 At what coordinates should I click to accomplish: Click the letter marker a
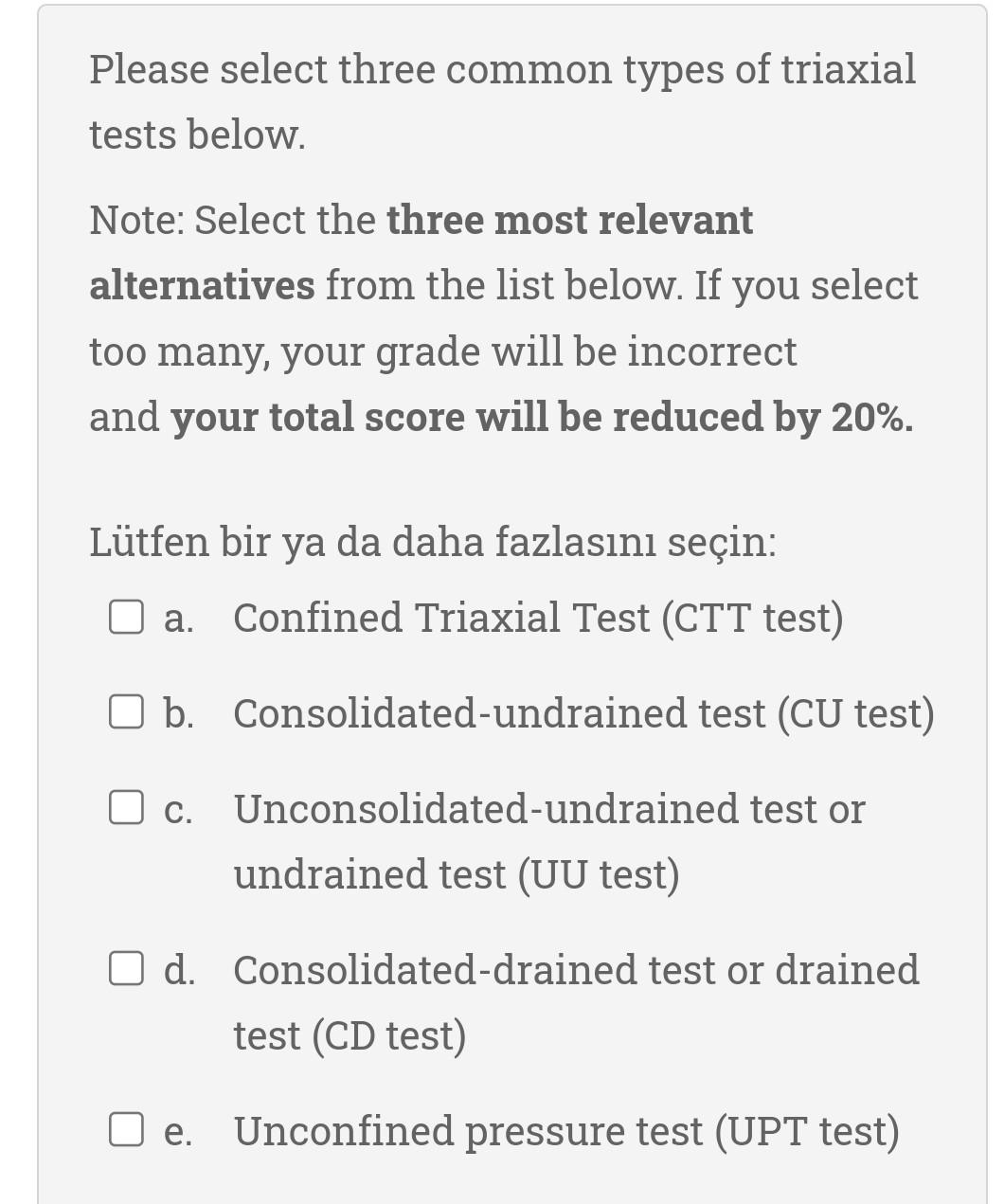pos(175,618)
